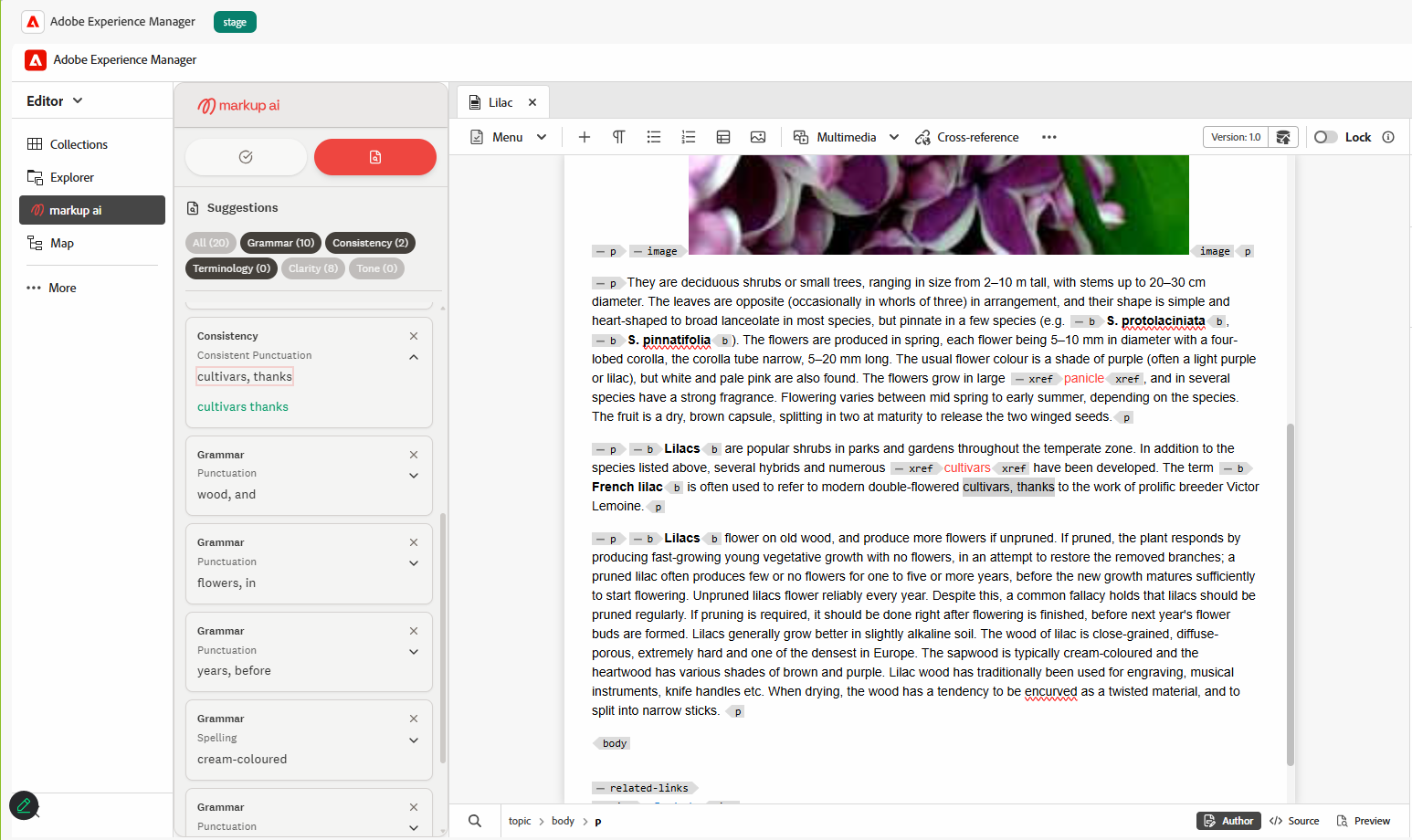Select markup ai in sidebar
The width and height of the screenshot is (1412, 840).
pyautogui.click(x=91, y=210)
